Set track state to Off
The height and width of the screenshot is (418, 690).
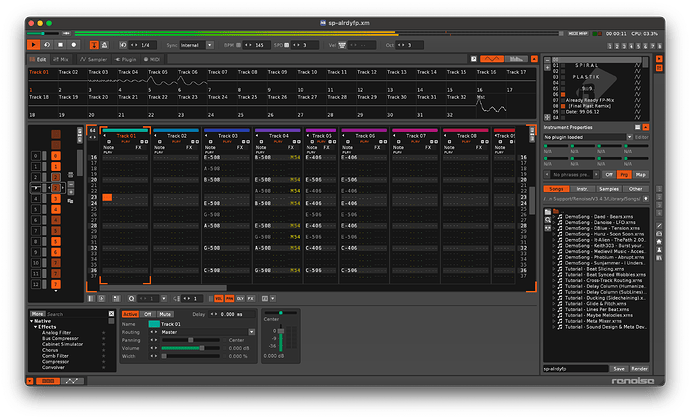tap(148, 314)
